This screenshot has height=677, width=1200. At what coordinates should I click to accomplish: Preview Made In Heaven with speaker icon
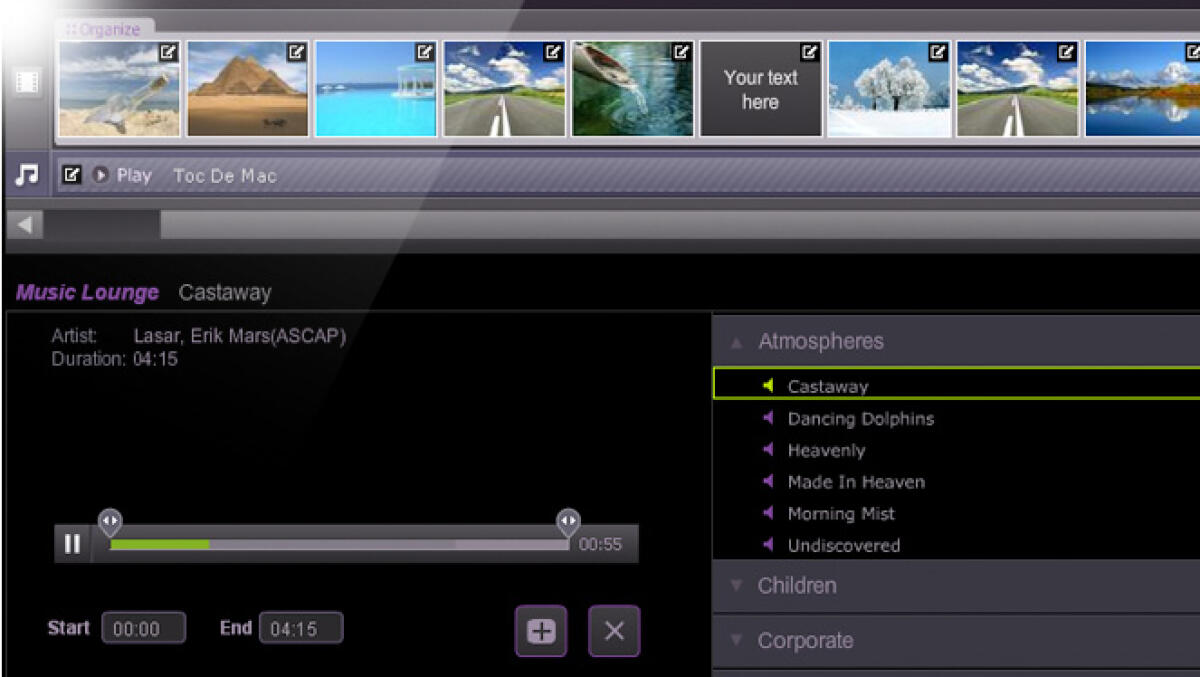(x=768, y=481)
